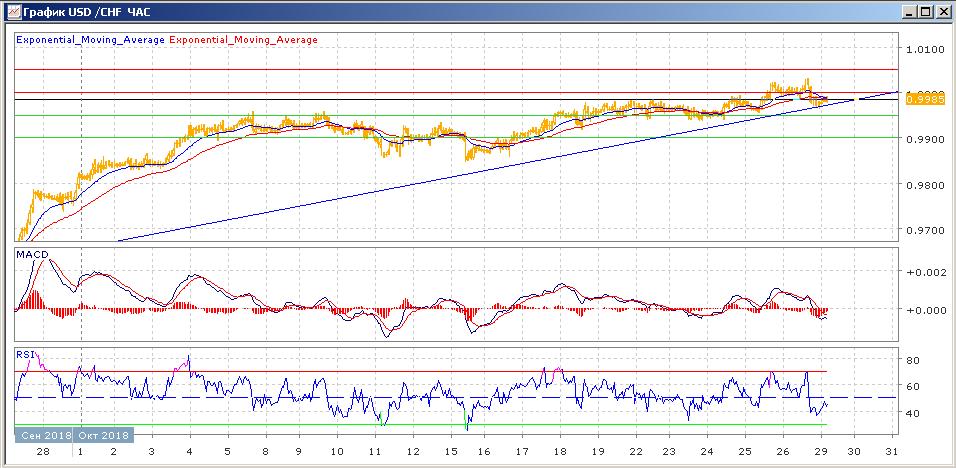Click date 15 on the time axis

point(451,452)
